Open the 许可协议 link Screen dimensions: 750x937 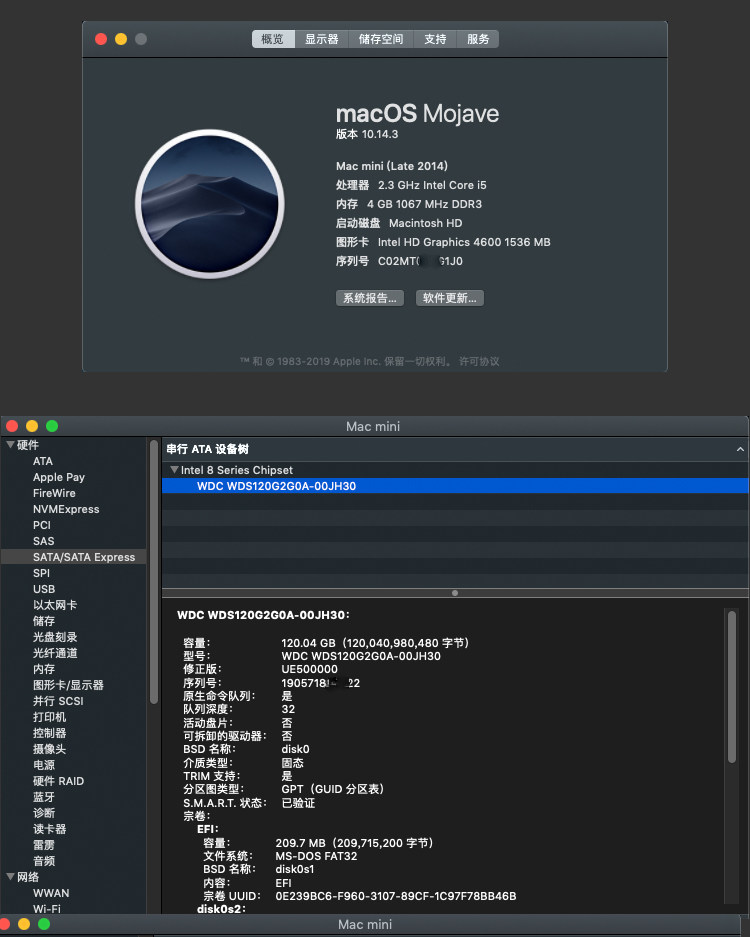point(479,361)
